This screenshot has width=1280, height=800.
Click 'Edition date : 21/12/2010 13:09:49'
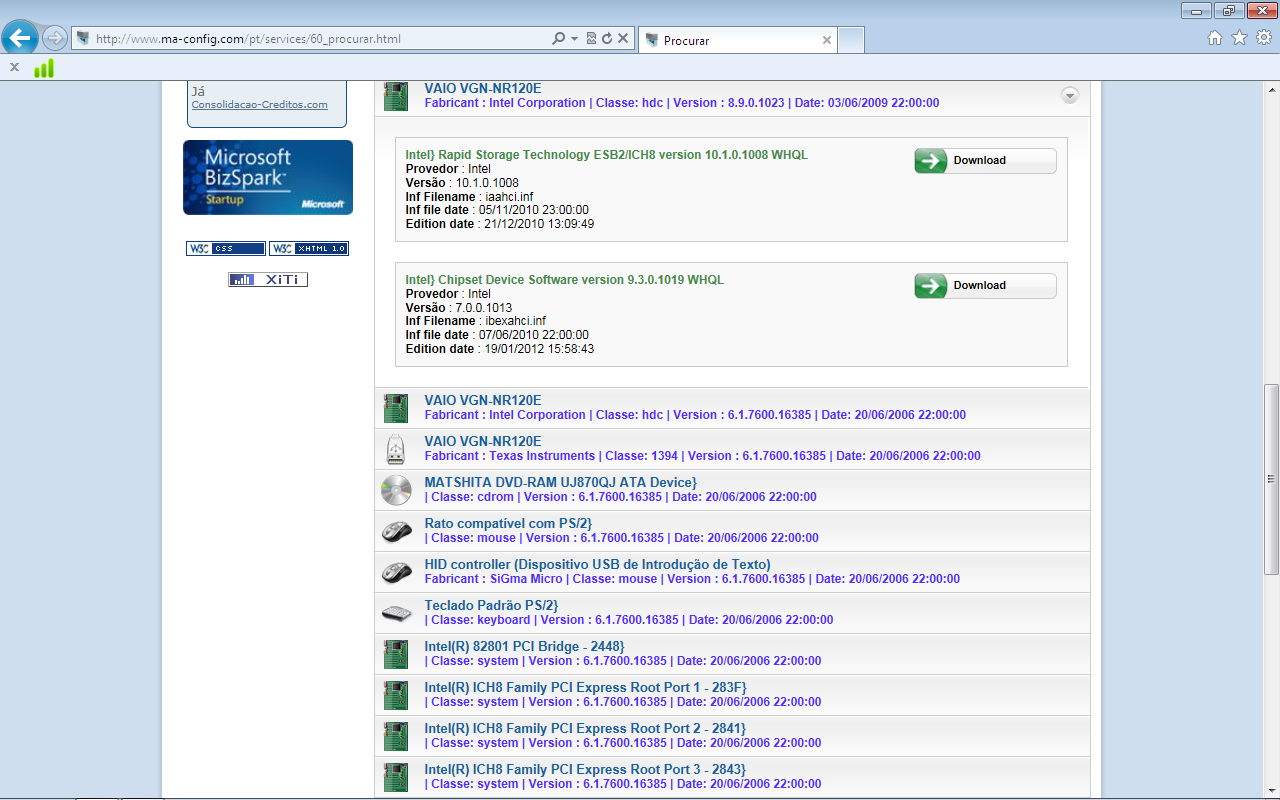click(500, 224)
